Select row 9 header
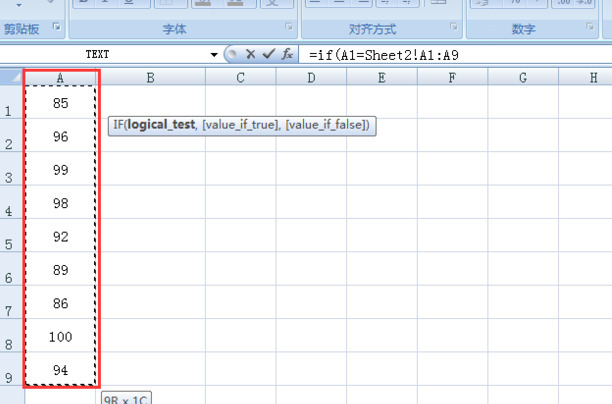 (12, 369)
